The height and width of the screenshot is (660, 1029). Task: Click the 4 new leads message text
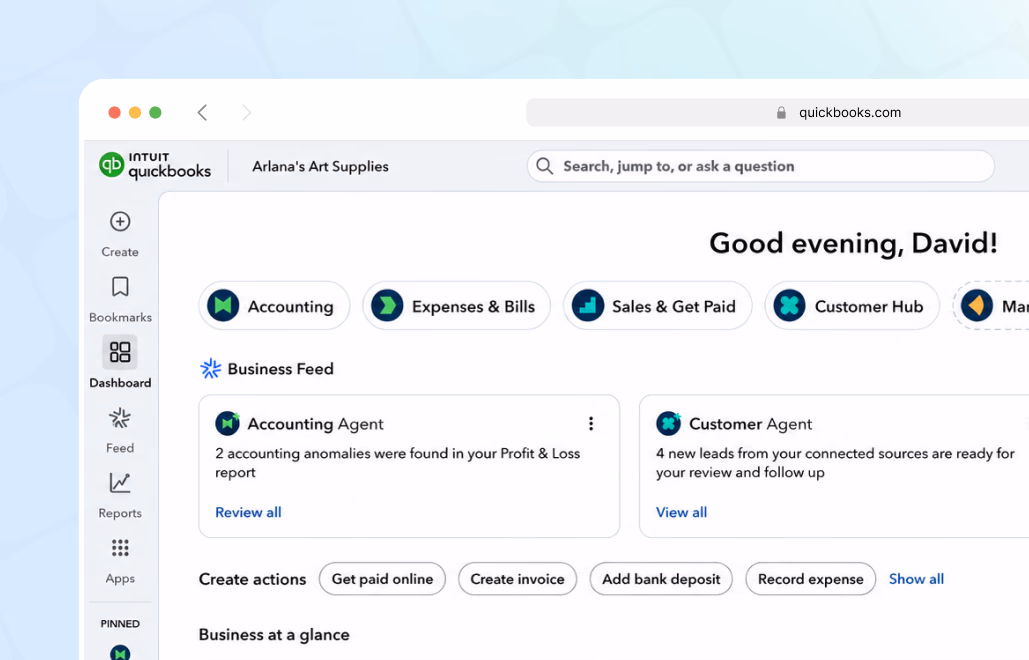point(835,463)
